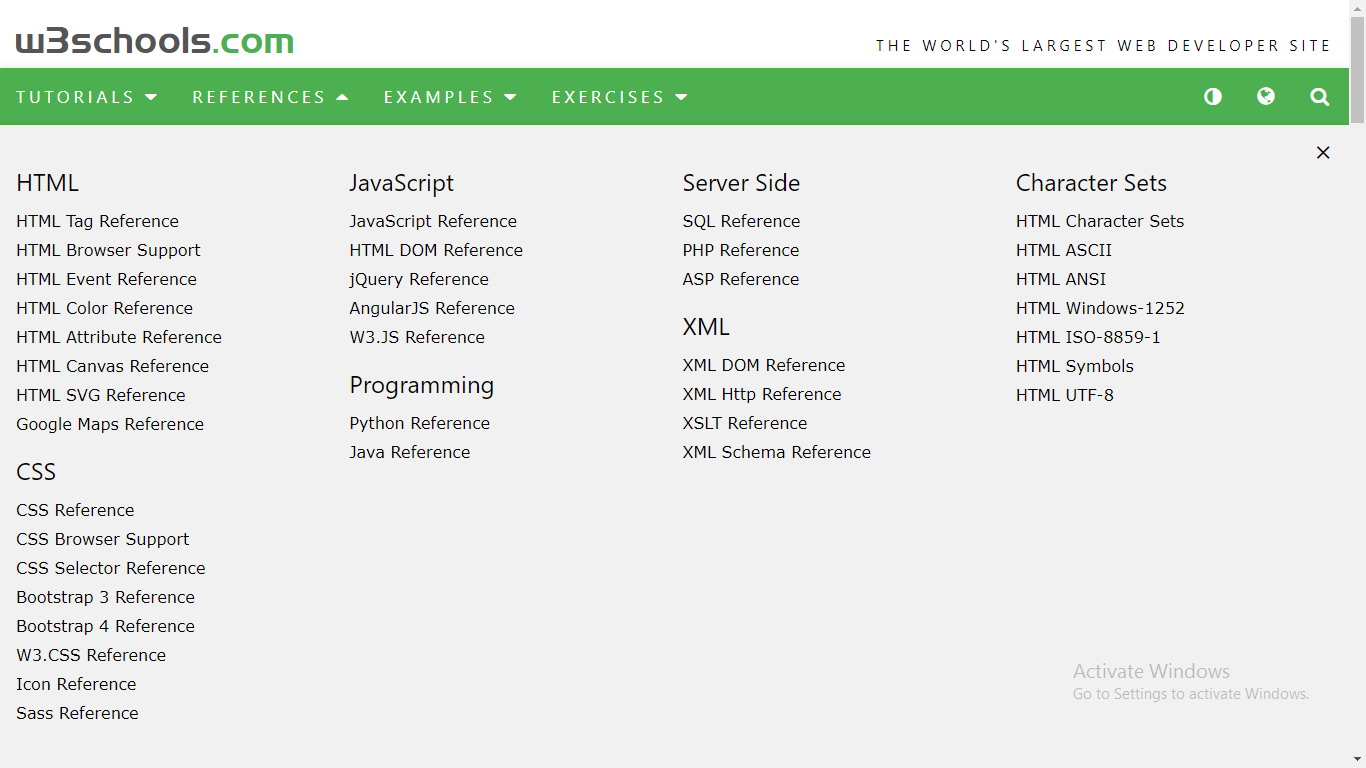Open PHP Reference
The width and height of the screenshot is (1366, 768).
point(741,250)
